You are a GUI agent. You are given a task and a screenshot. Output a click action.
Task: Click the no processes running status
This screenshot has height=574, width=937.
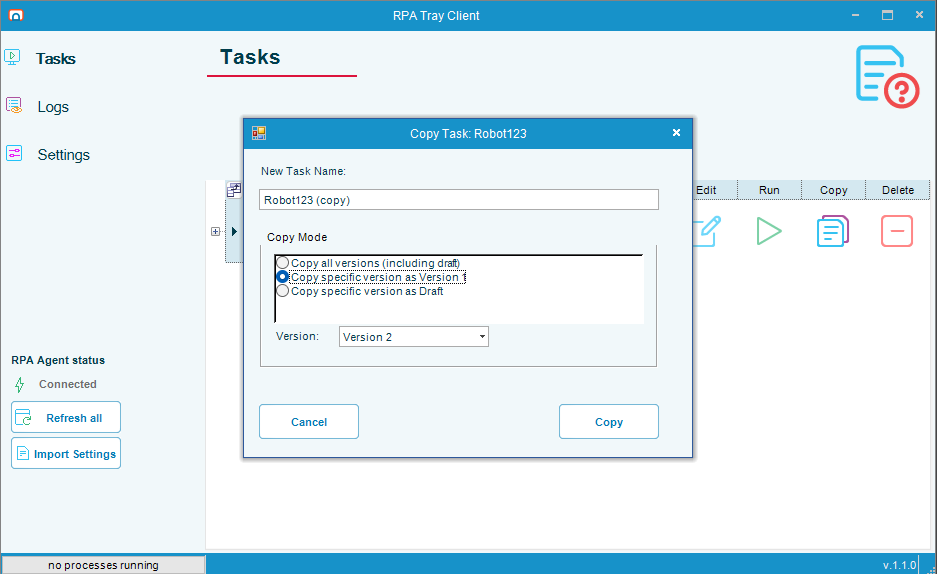pos(103,565)
